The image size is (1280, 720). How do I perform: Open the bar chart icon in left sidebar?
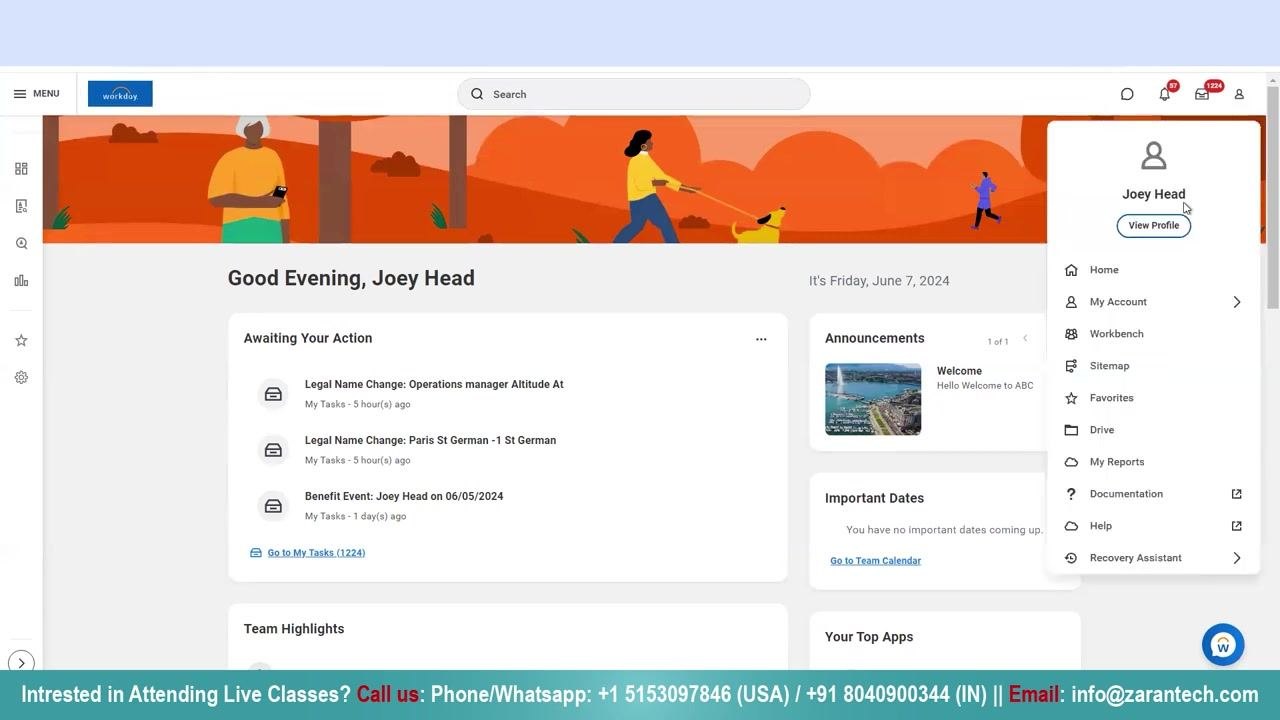pyautogui.click(x=21, y=281)
